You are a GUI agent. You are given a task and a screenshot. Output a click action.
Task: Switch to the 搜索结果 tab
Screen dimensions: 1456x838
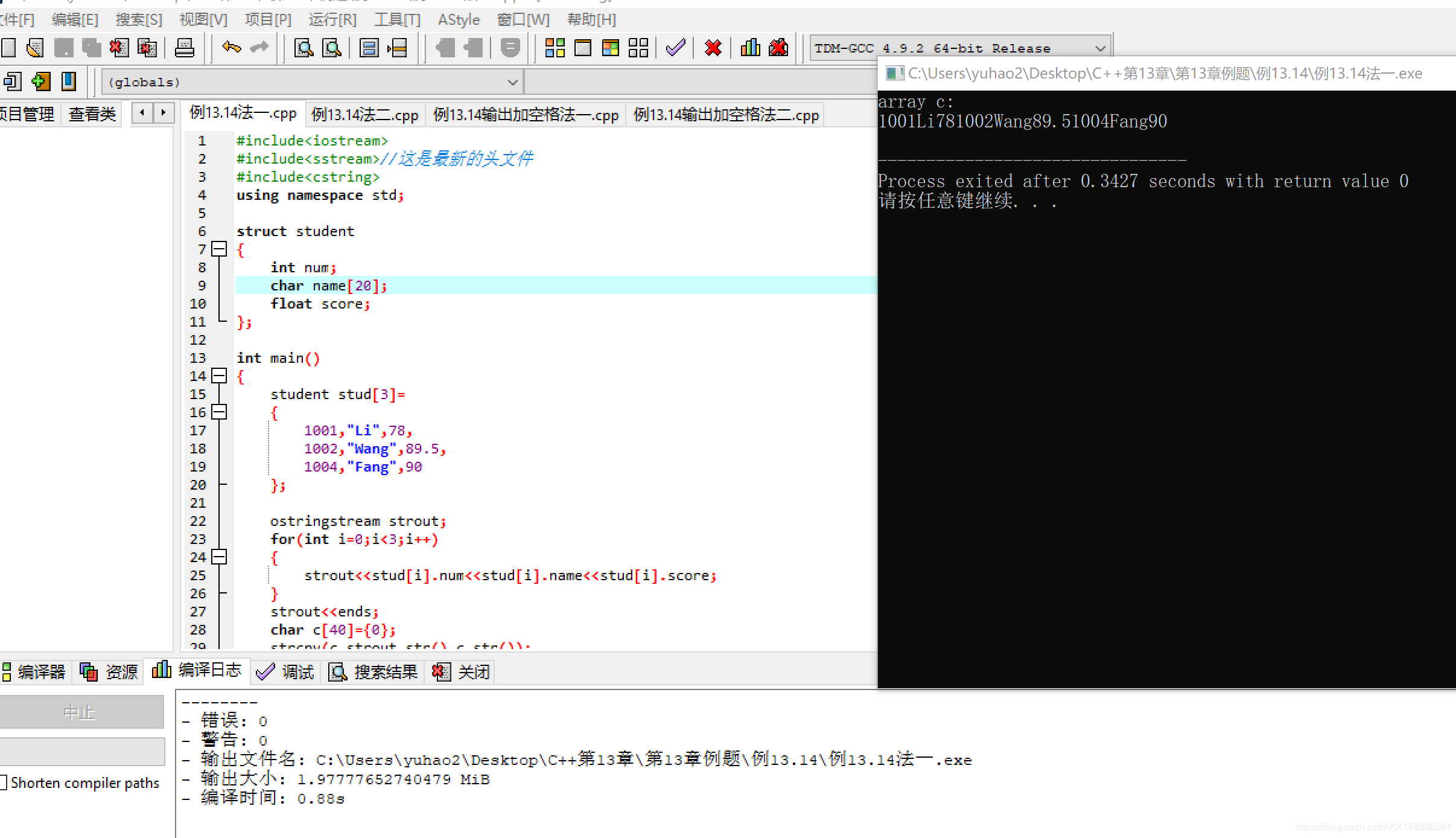click(x=373, y=672)
